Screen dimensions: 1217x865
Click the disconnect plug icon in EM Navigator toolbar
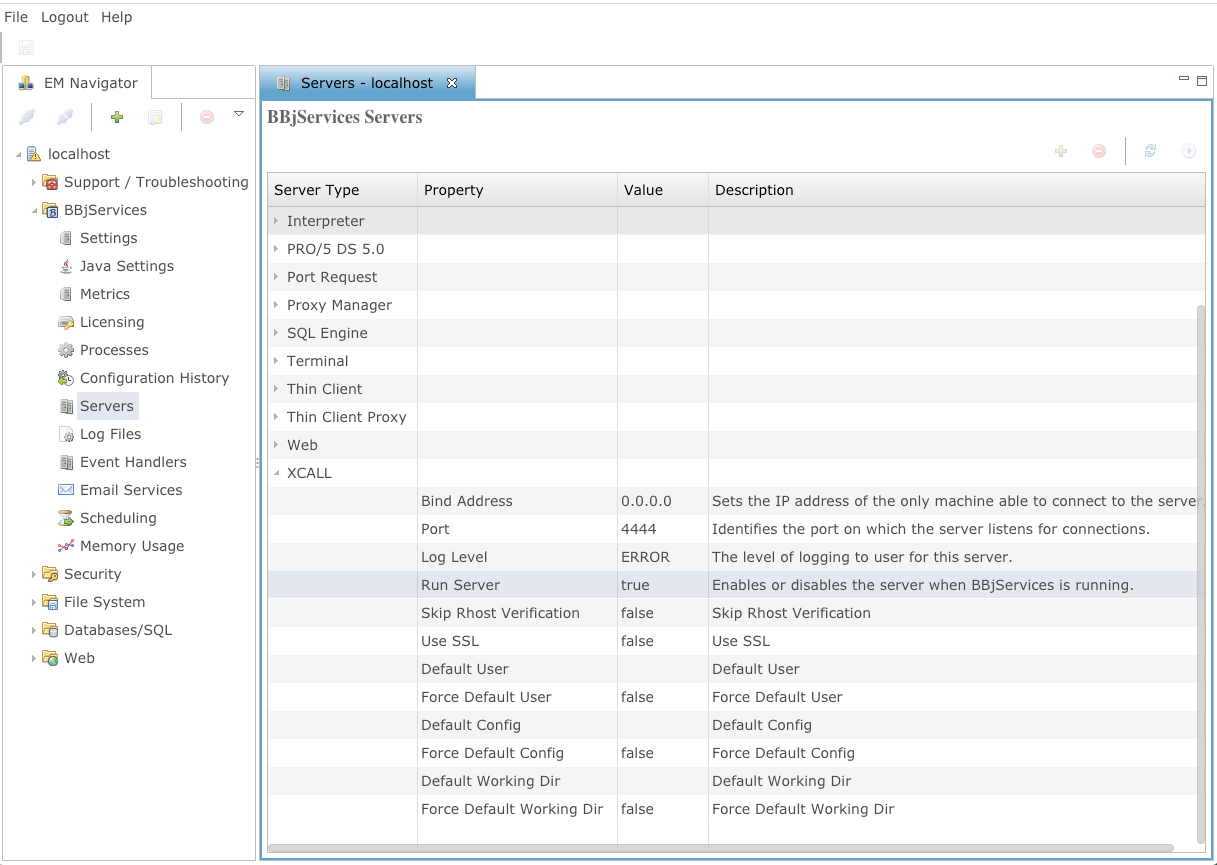coord(65,117)
